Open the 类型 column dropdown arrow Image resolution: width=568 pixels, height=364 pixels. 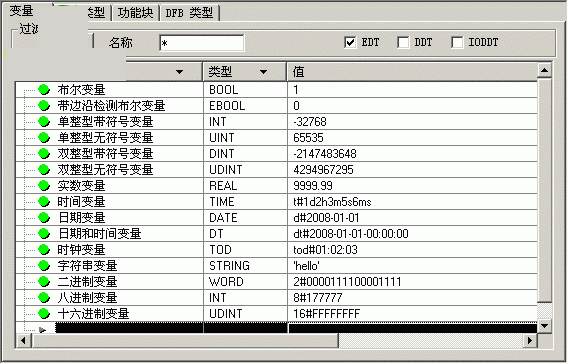coord(264,72)
